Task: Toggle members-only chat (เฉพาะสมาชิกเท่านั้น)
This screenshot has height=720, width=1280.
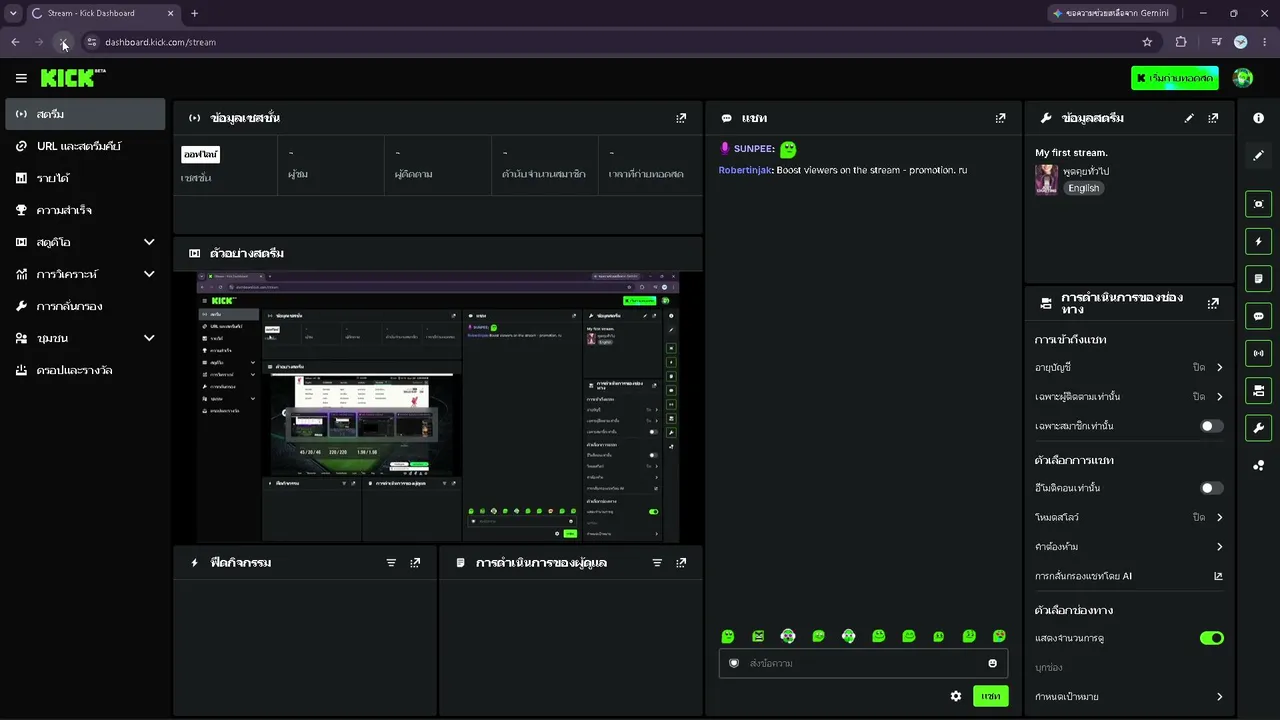Action: coord(1211,426)
